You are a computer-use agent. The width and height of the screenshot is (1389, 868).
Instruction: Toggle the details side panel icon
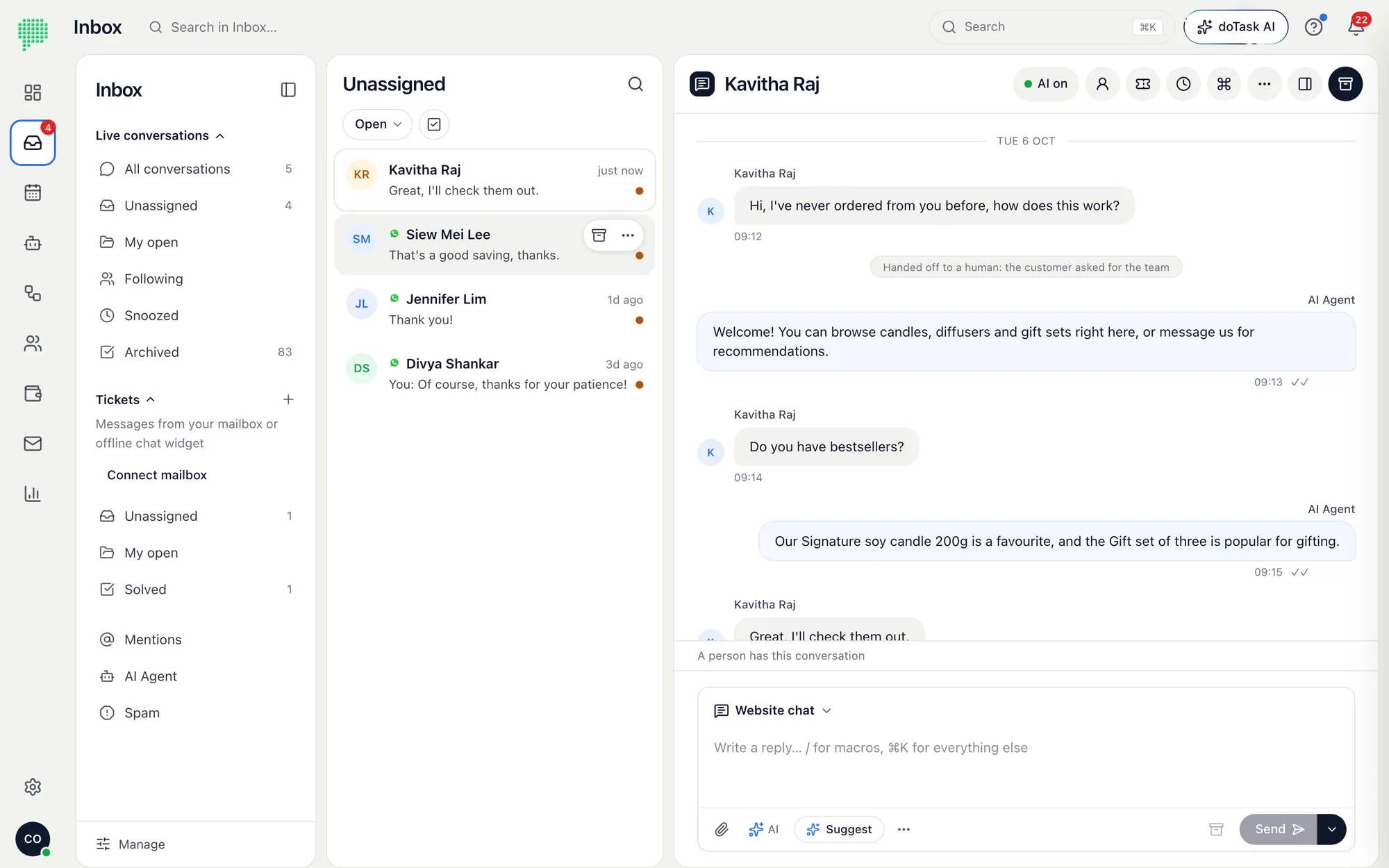(x=1305, y=84)
